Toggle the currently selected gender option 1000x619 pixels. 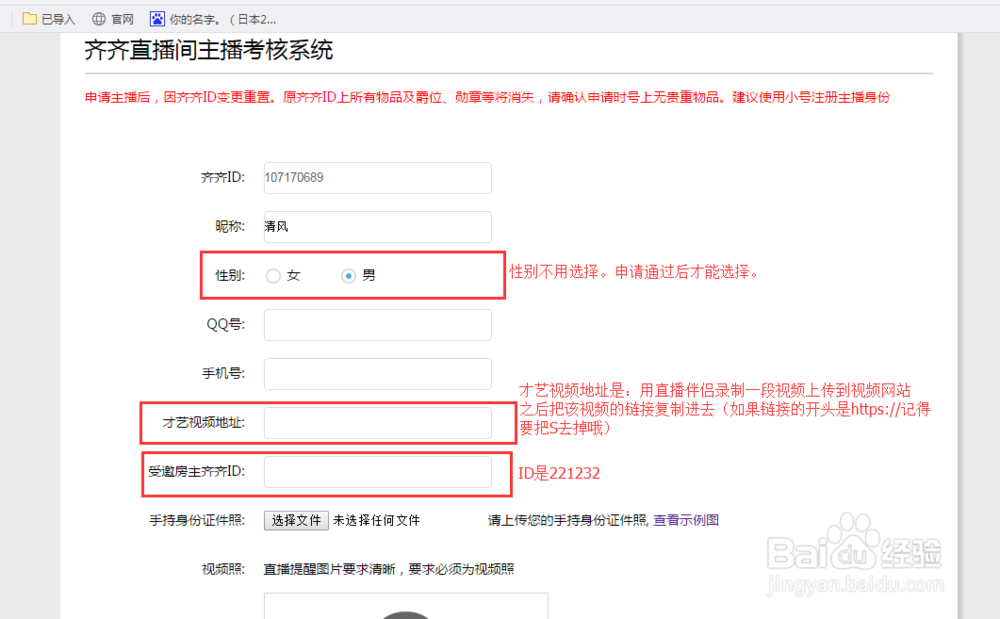(347, 275)
